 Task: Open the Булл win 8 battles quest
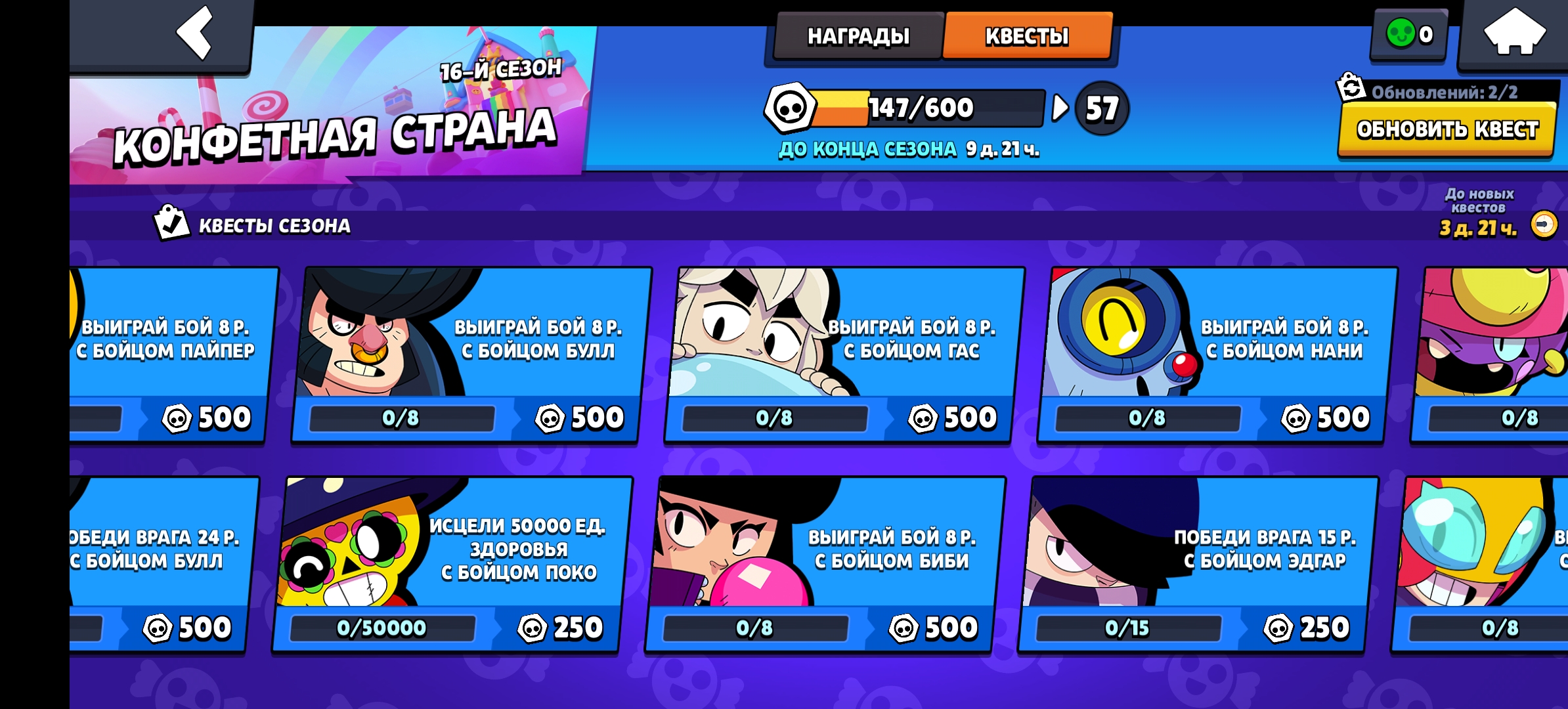(x=471, y=355)
